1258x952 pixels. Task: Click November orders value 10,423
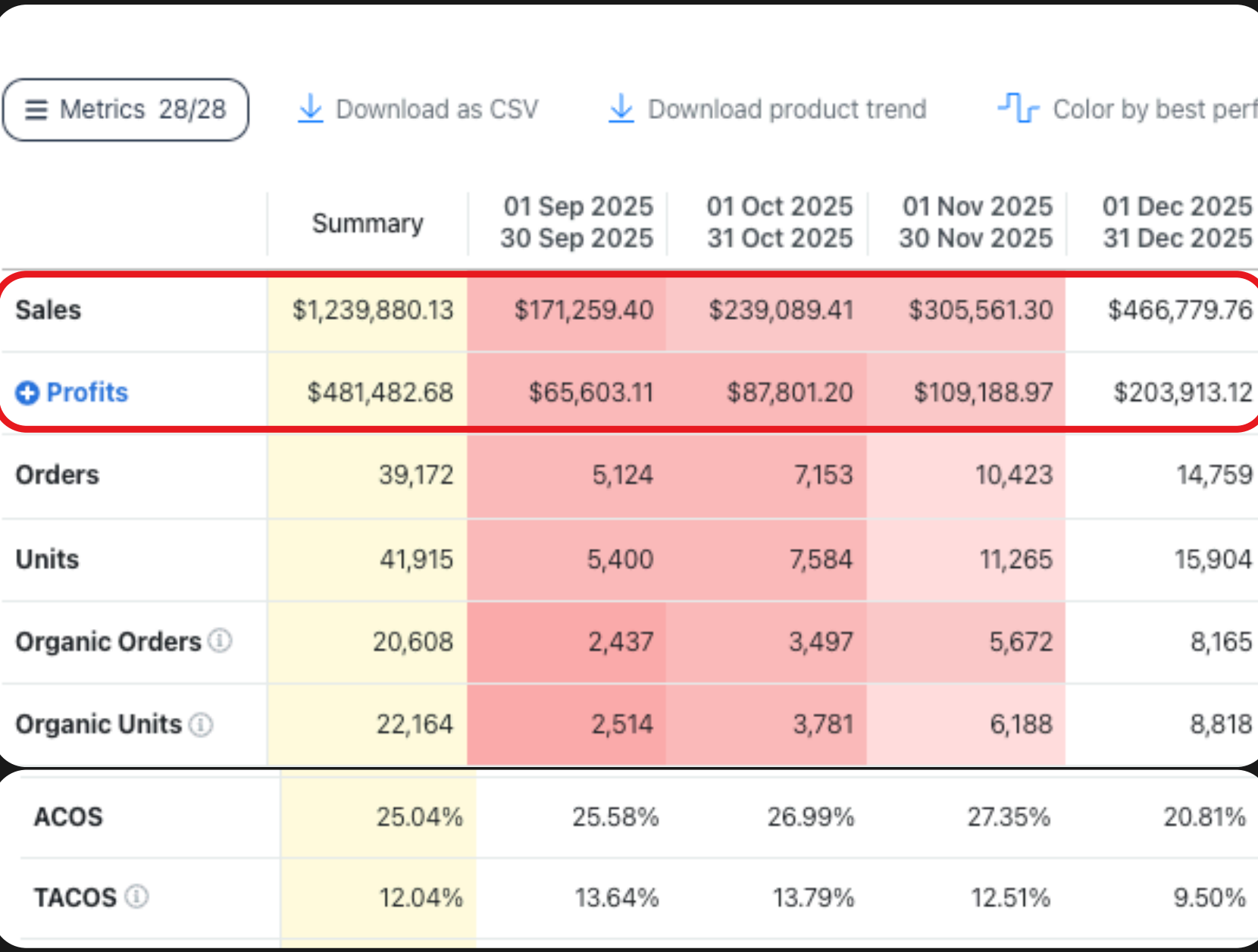click(x=1014, y=475)
